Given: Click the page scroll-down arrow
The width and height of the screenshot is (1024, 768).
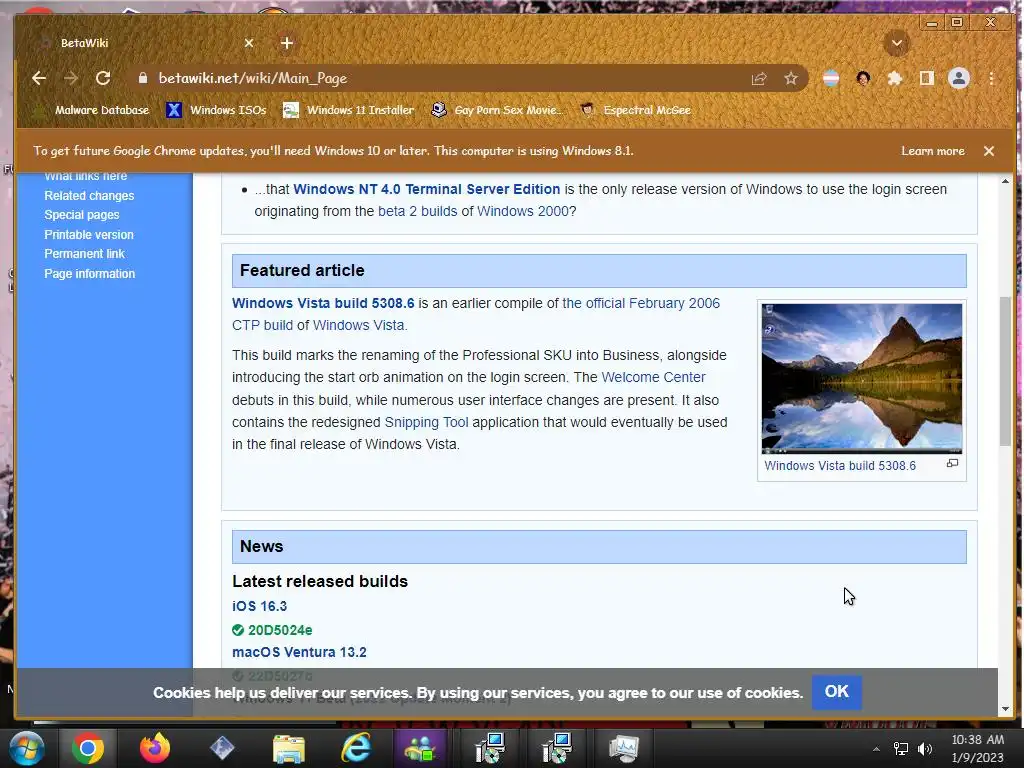Looking at the screenshot, I should point(1005,709).
